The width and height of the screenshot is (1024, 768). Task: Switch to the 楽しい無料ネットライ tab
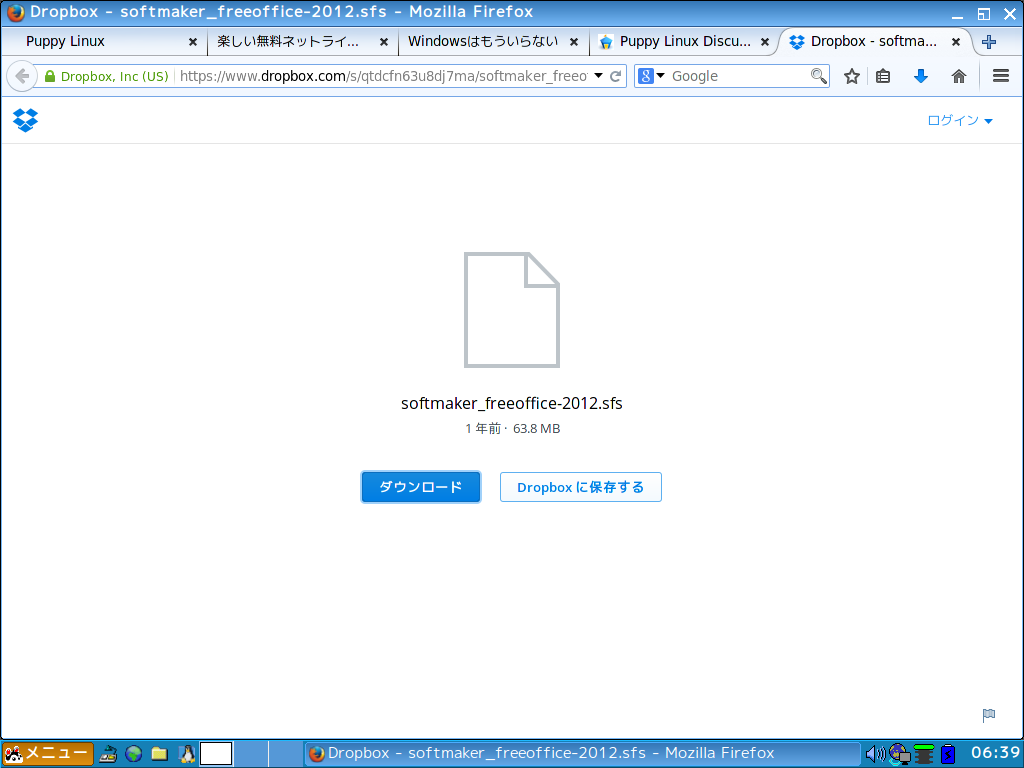302,42
